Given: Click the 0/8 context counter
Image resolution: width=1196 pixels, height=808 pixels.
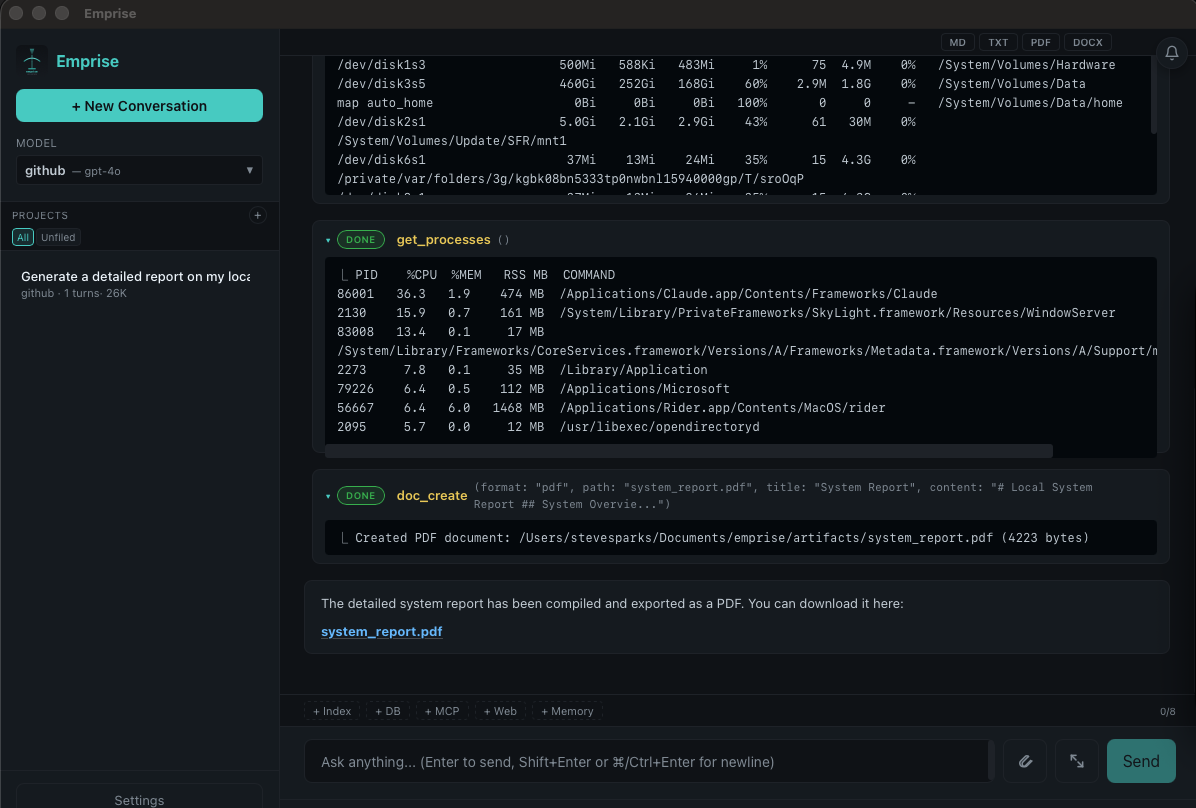Looking at the screenshot, I should 1168,711.
